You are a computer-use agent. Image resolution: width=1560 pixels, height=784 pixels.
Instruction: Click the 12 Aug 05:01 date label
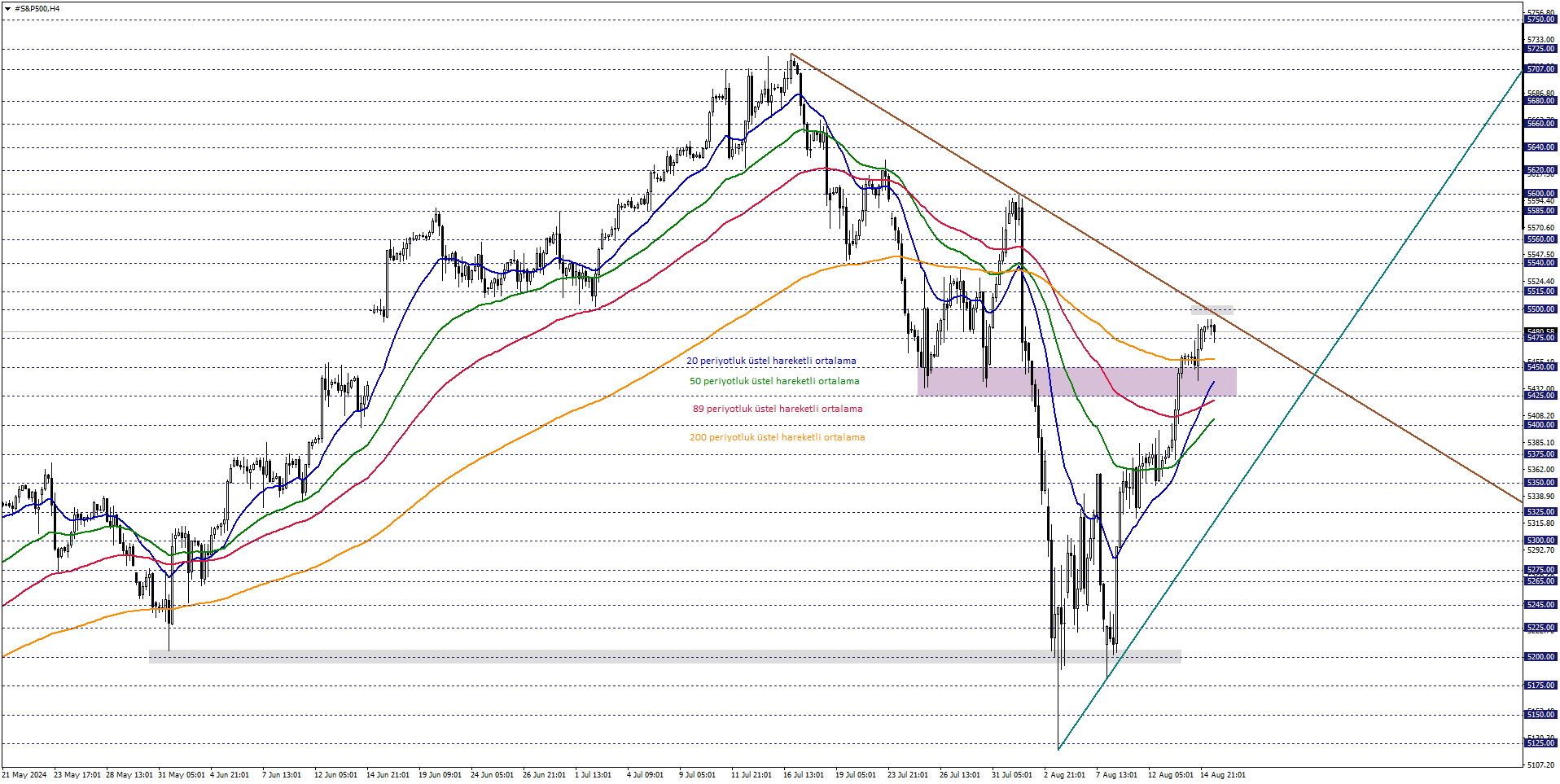pos(1171,775)
